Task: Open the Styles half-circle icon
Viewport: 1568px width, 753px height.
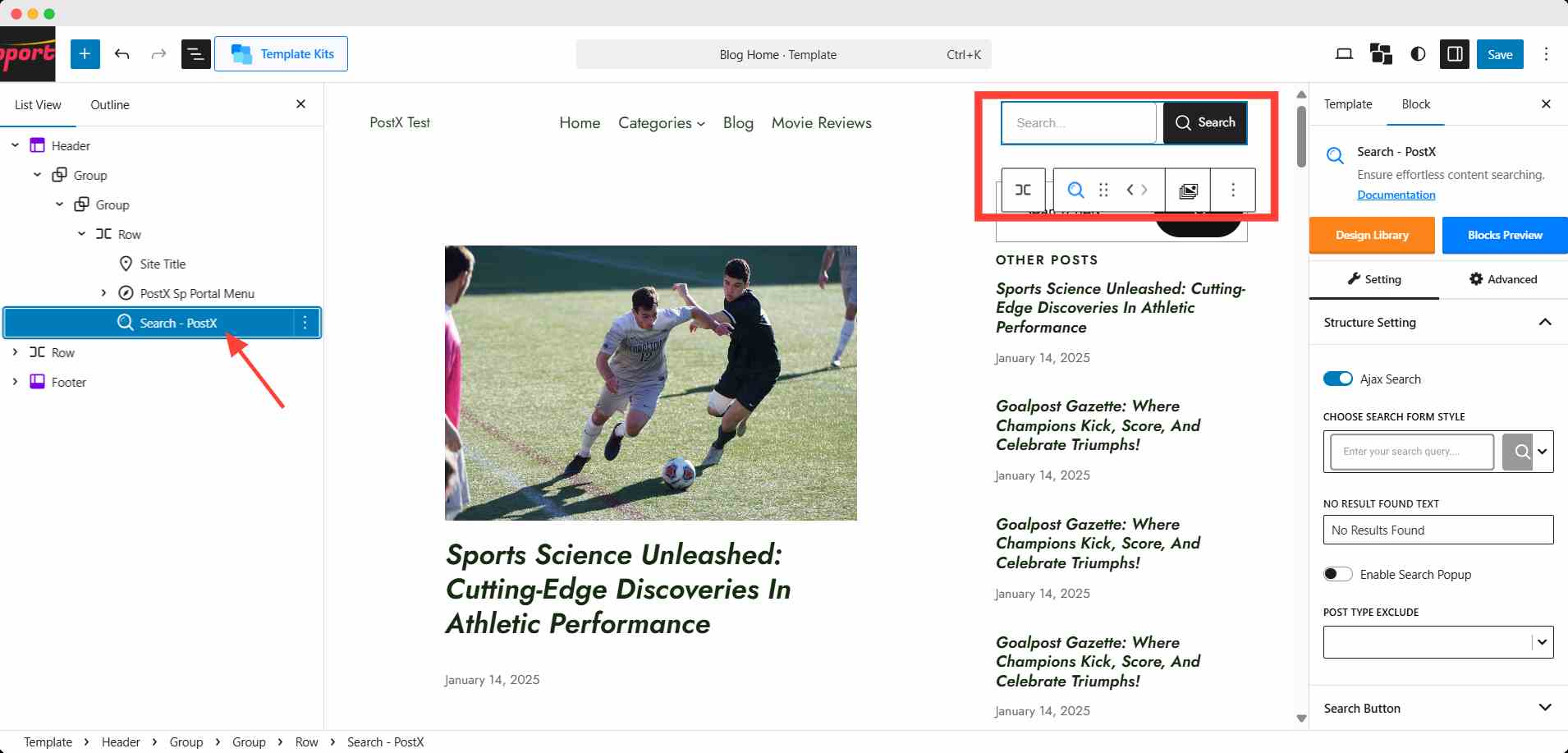Action: click(x=1418, y=54)
